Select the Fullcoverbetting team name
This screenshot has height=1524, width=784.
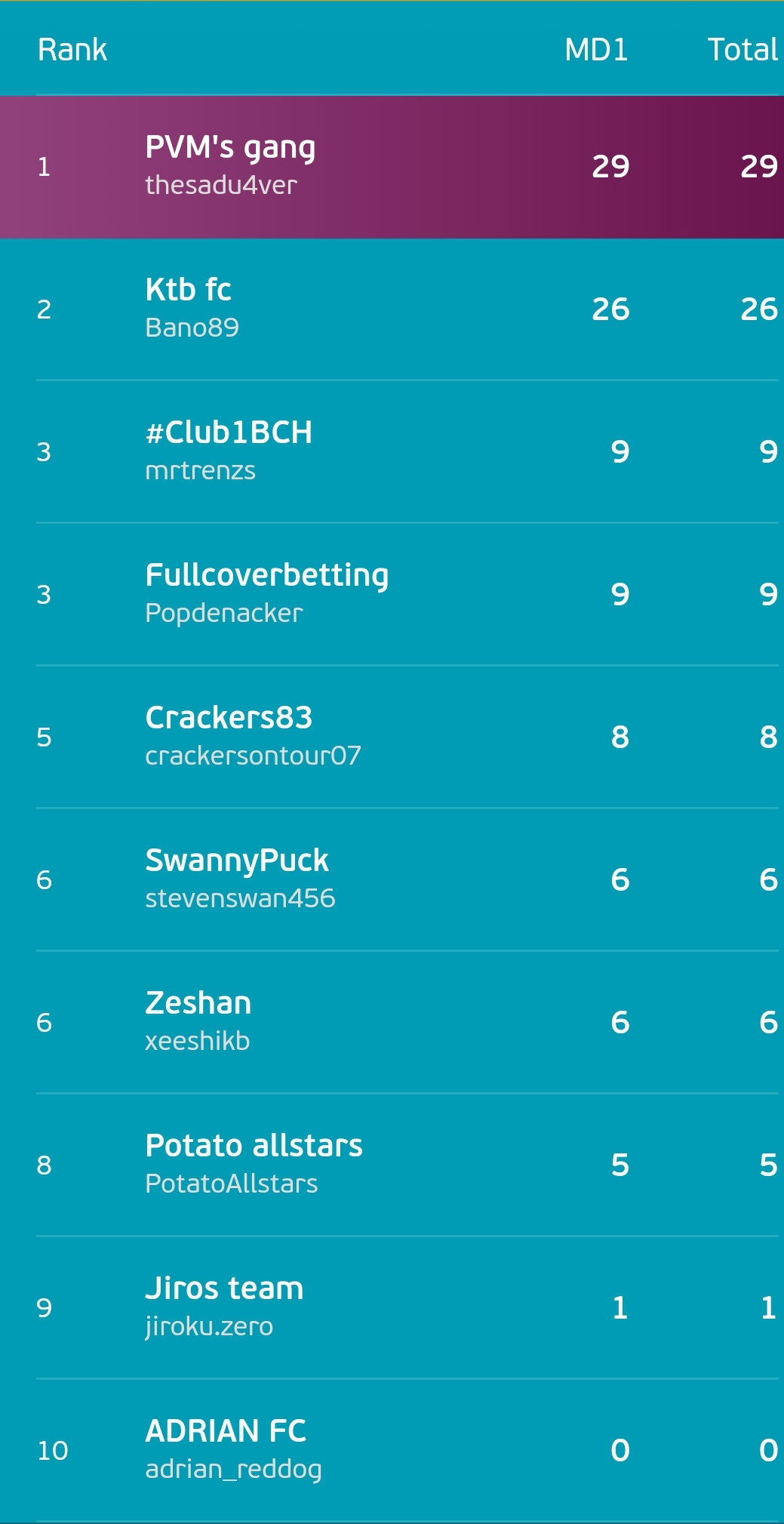click(267, 575)
